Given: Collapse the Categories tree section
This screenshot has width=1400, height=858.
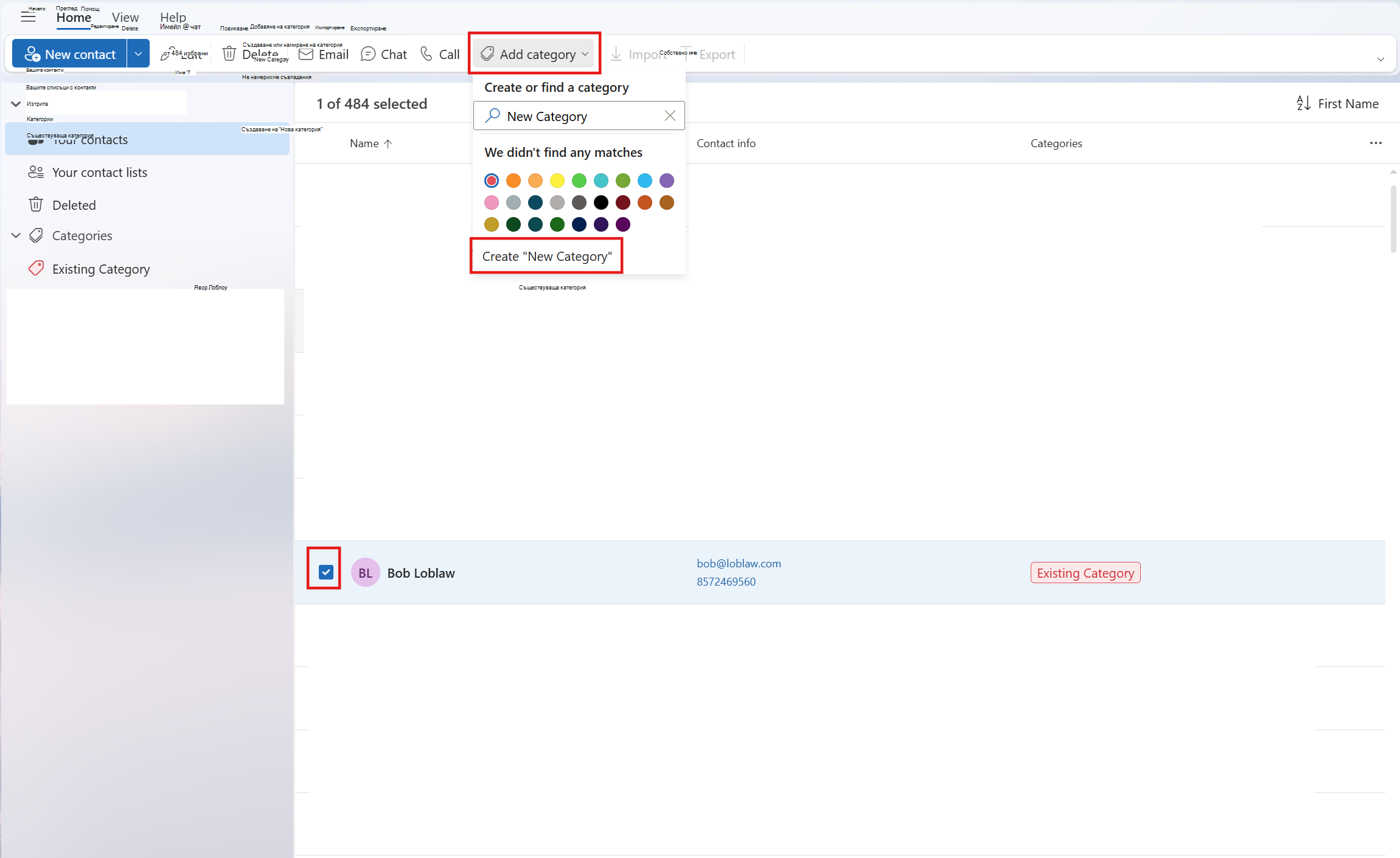Looking at the screenshot, I should click(x=16, y=235).
